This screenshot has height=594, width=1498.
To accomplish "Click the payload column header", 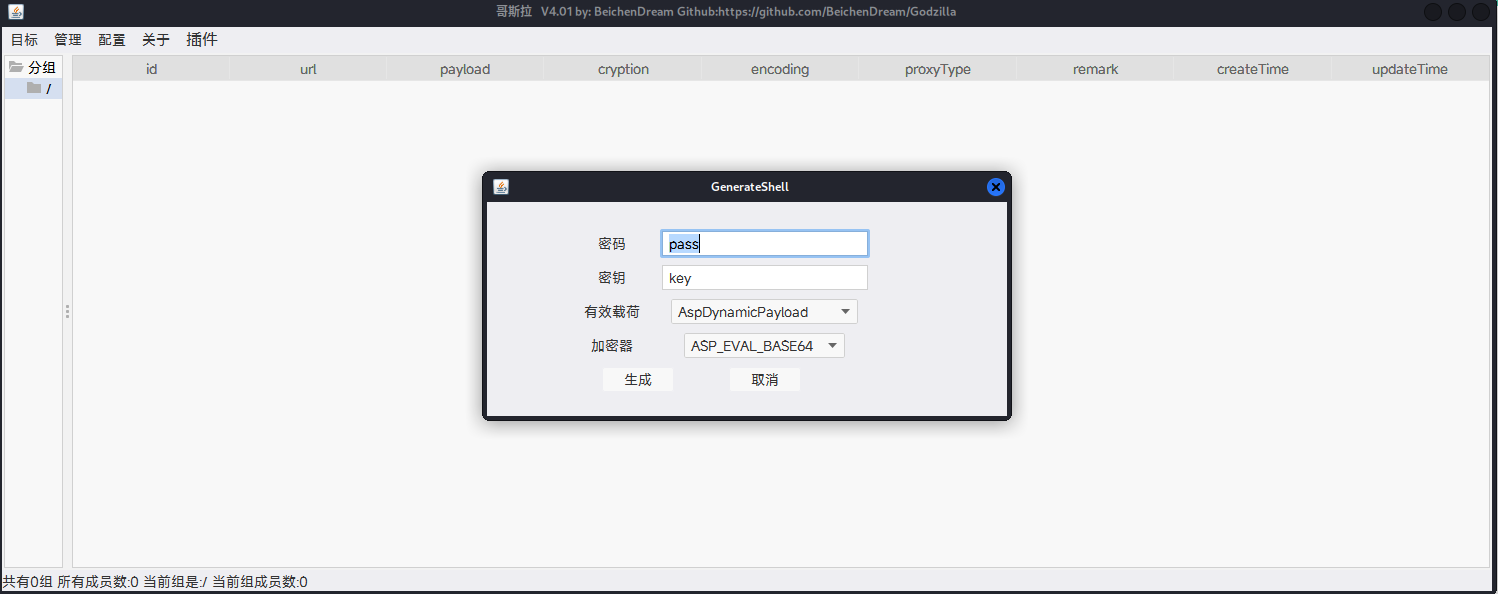I will pos(465,69).
